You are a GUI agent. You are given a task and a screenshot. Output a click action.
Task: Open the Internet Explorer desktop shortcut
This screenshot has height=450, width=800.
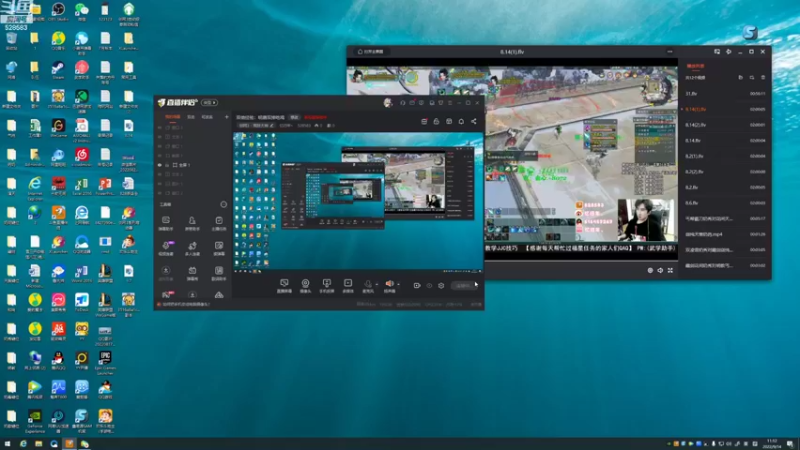pyautogui.click(x=35, y=187)
